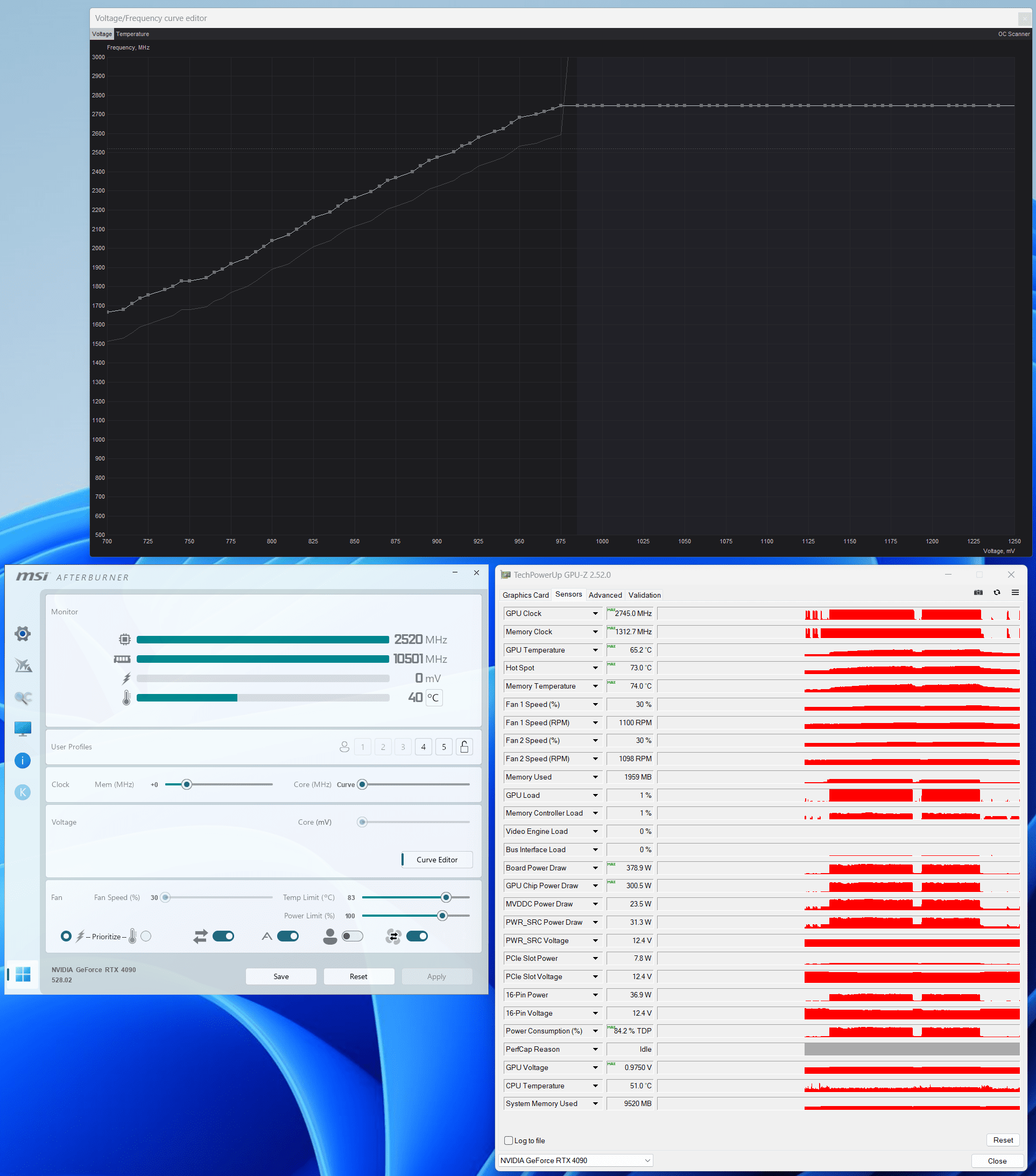Load user profile 5
1036x1176 pixels.
444,747
